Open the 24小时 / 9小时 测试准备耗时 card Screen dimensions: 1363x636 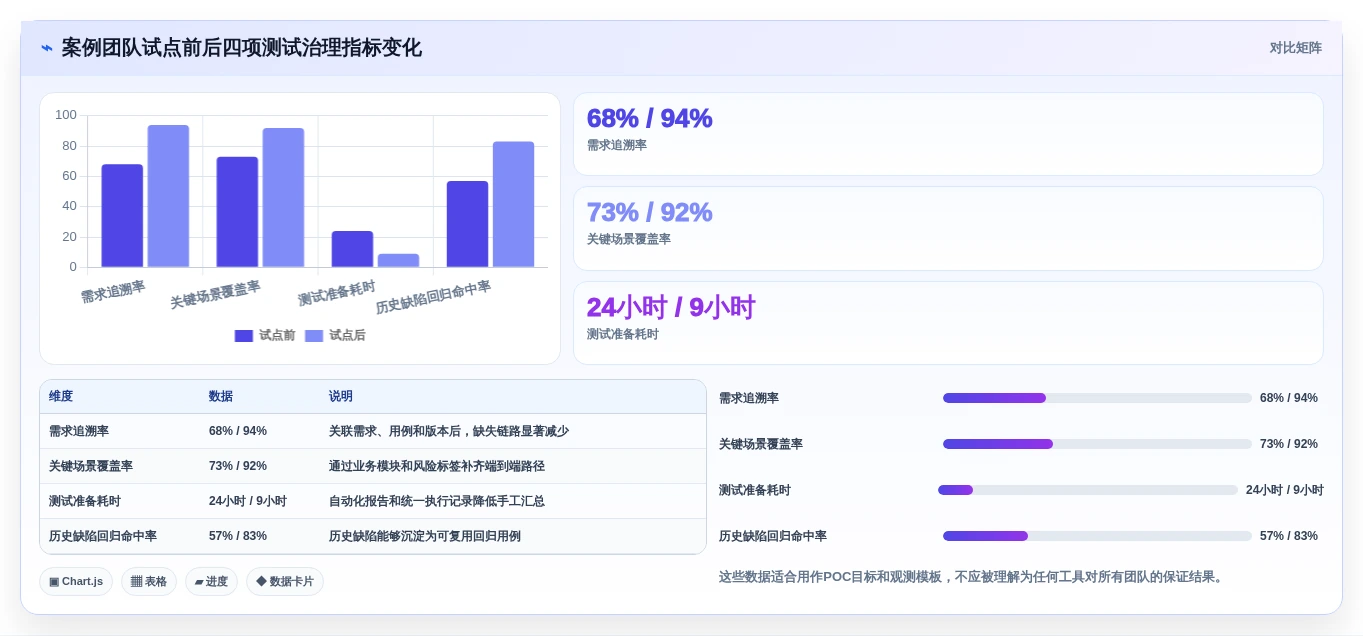[948, 323]
